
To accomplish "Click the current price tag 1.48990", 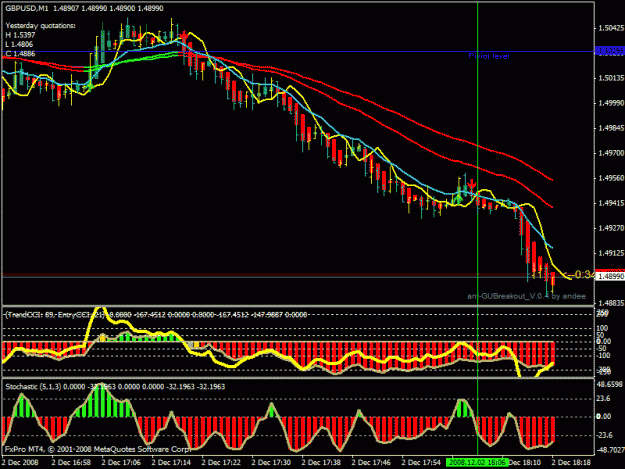I will 609,276.
